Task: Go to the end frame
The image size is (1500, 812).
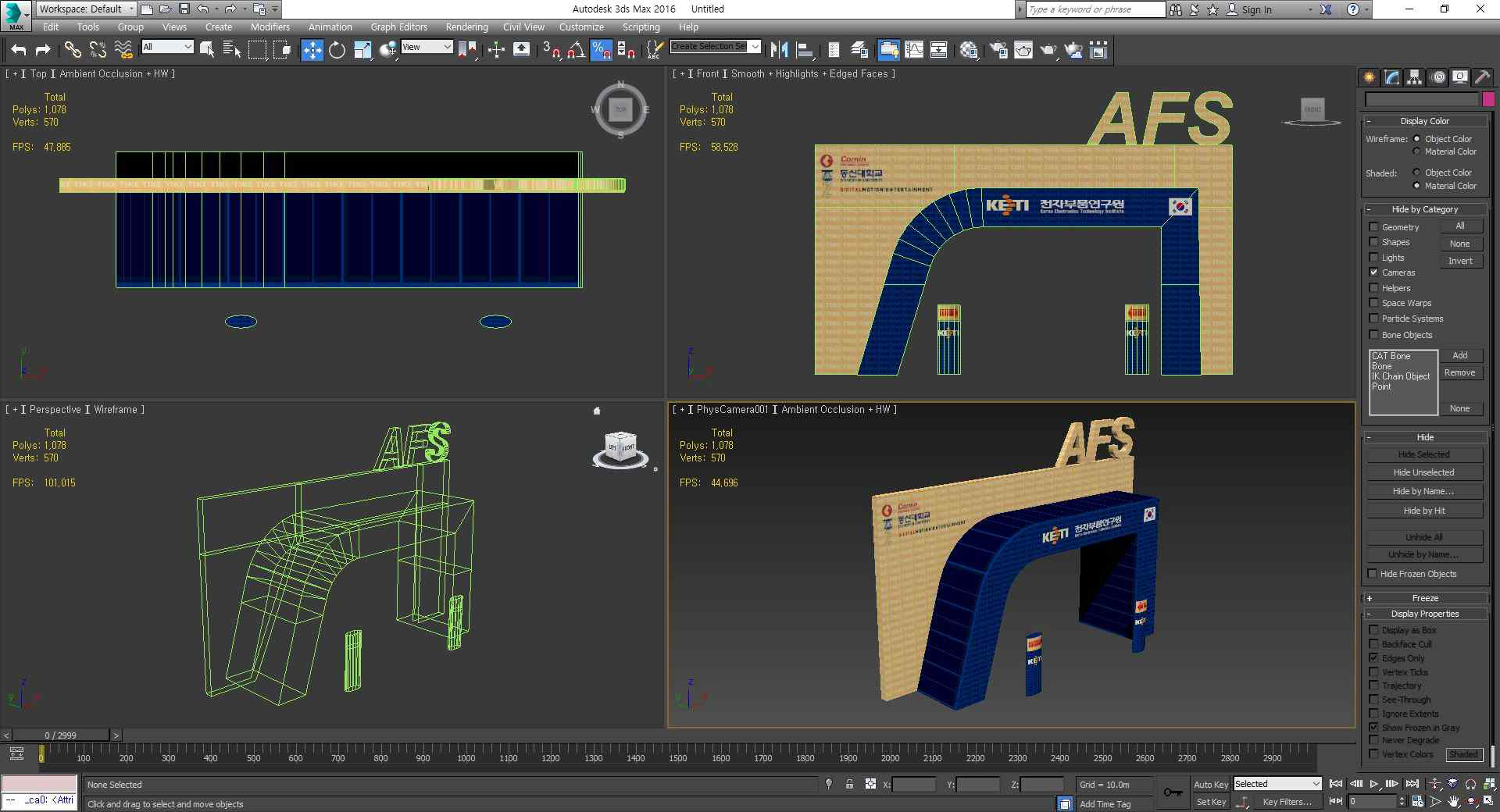Action: [1412, 783]
